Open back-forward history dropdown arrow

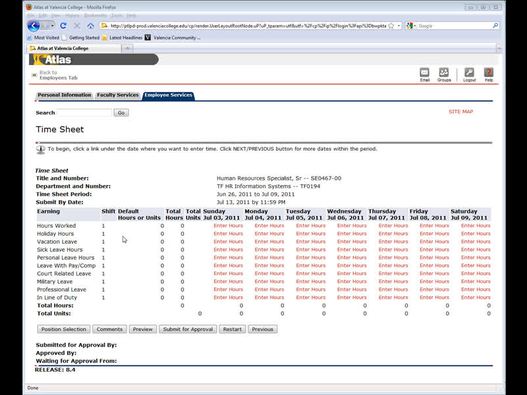52,26
